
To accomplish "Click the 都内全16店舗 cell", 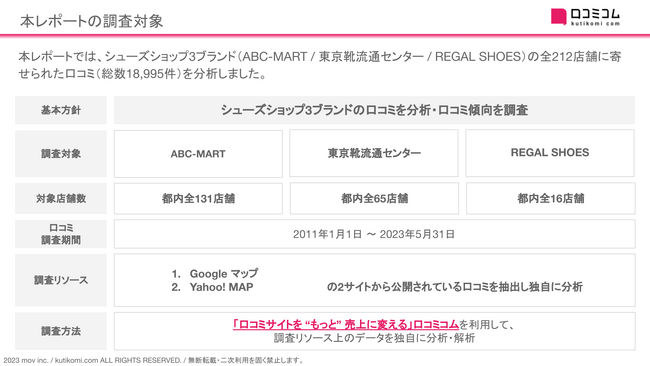I will 551,199.
